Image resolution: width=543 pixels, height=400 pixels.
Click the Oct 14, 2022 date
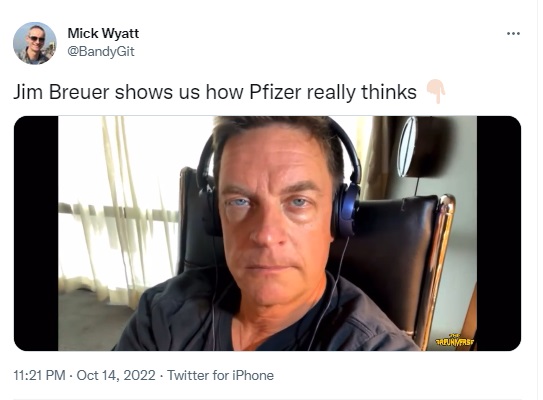pos(116,375)
